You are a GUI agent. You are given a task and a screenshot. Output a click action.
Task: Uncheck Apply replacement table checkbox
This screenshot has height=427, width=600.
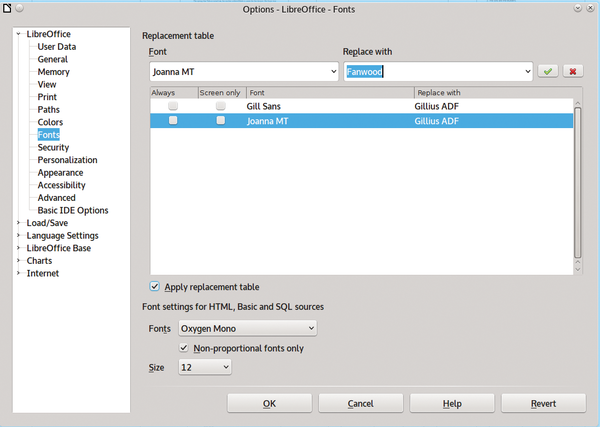pos(155,286)
